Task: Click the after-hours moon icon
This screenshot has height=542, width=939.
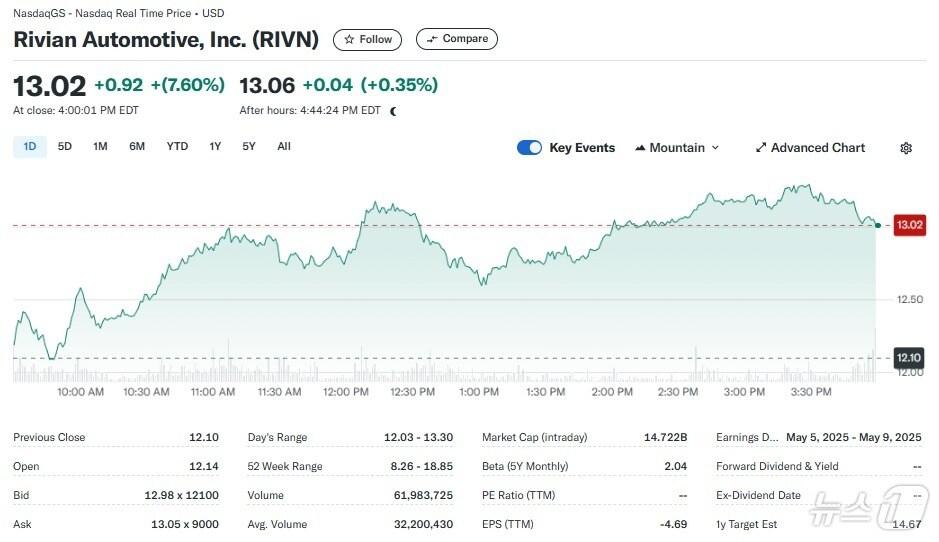Action: [393, 111]
